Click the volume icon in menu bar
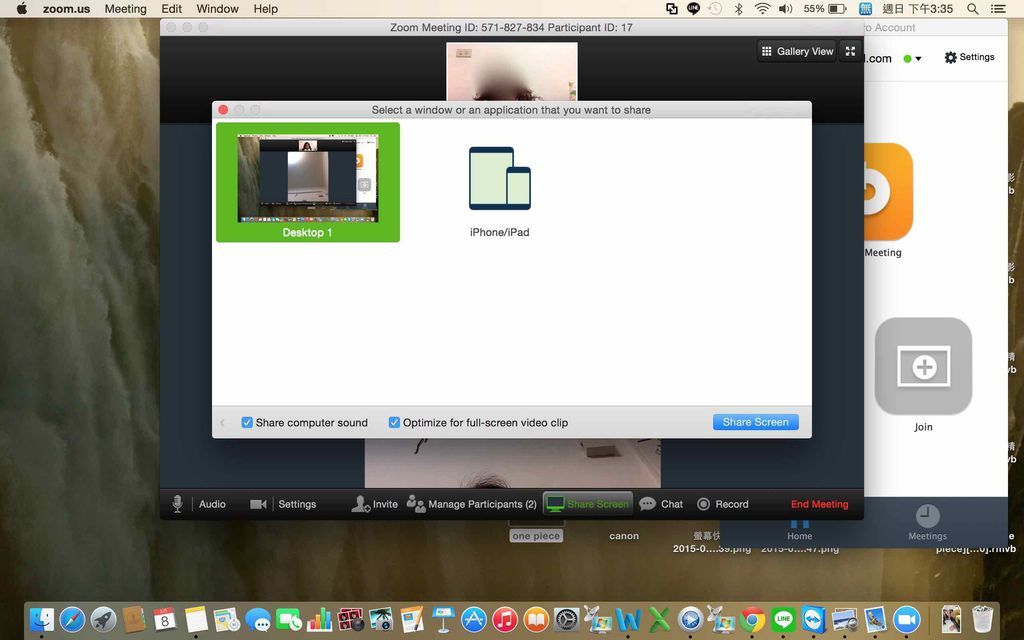1024x640 pixels. tap(786, 8)
